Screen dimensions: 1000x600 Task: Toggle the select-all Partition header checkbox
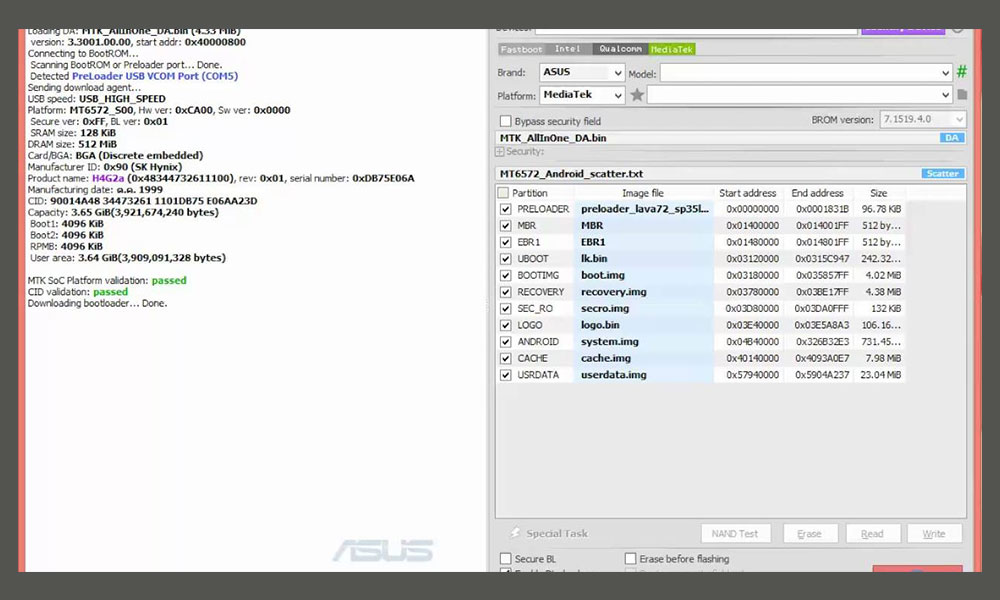503,193
